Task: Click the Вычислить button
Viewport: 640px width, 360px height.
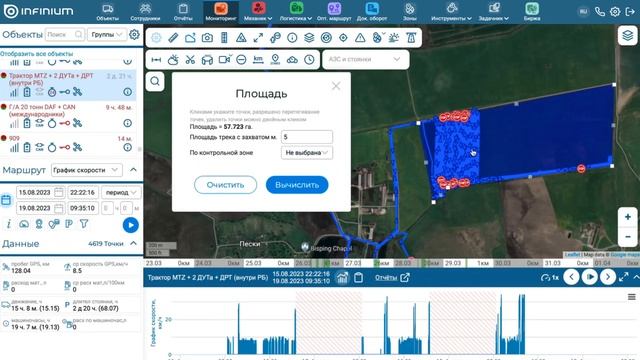Action: point(297,185)
